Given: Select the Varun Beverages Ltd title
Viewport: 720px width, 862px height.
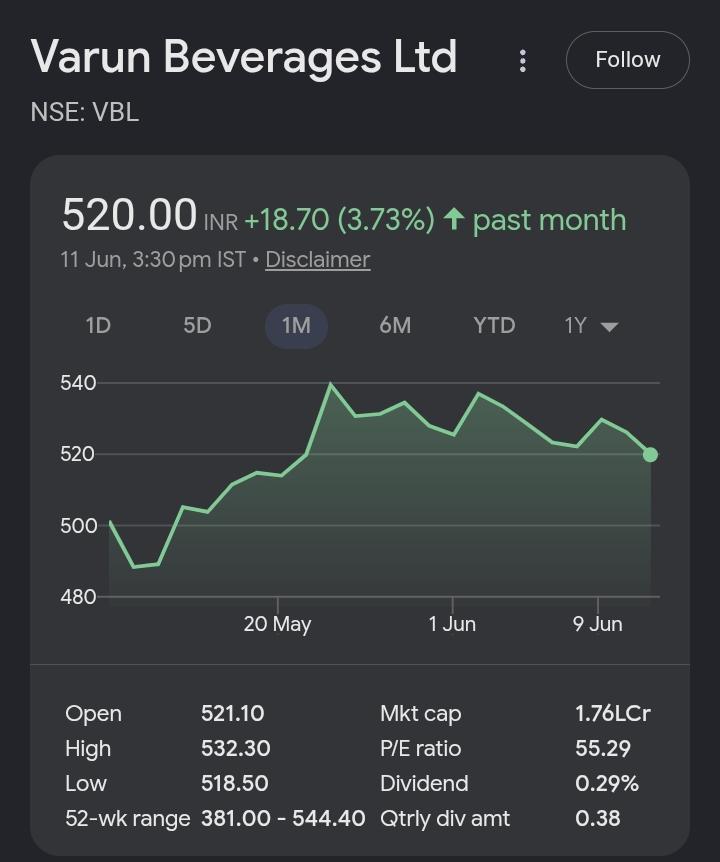Looking at the screenshot, I should [244, 56].
